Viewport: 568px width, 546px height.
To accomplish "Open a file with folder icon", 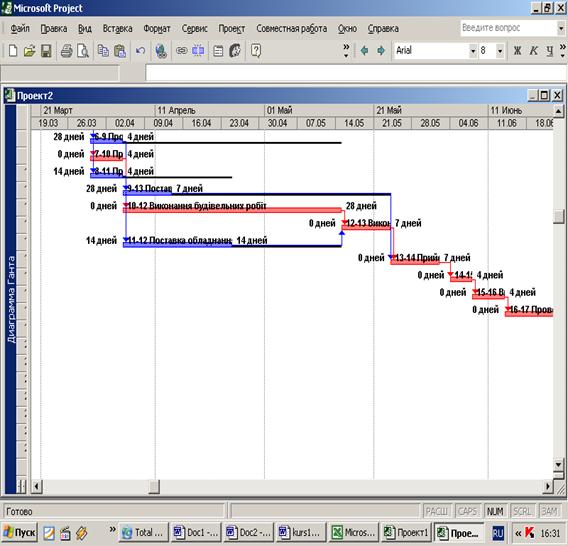I will (x=29, y=51).
